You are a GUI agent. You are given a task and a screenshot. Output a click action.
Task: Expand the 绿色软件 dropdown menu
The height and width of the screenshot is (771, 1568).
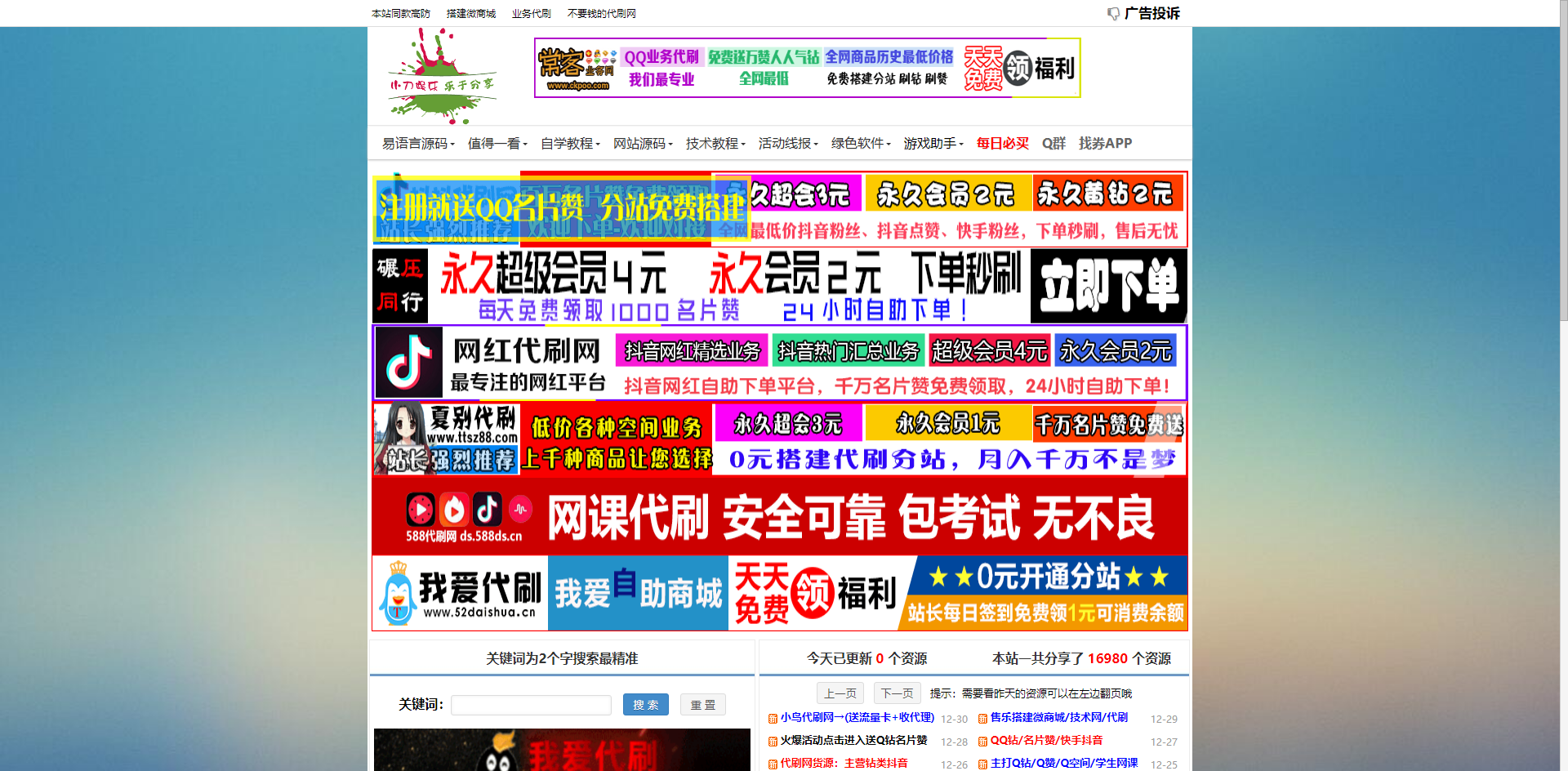861,144
